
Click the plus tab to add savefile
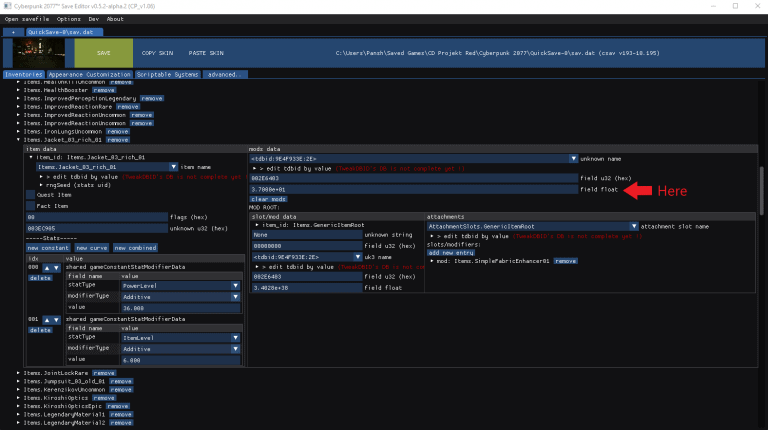point(13,32)
